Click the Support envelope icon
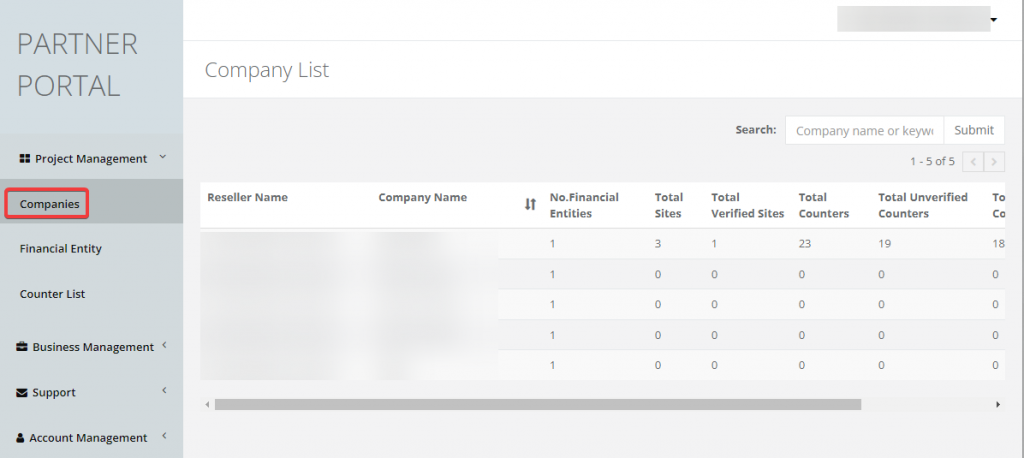The height and width of the screenshot is (458, 1024). pyautogui.click(x=22, y=393)
